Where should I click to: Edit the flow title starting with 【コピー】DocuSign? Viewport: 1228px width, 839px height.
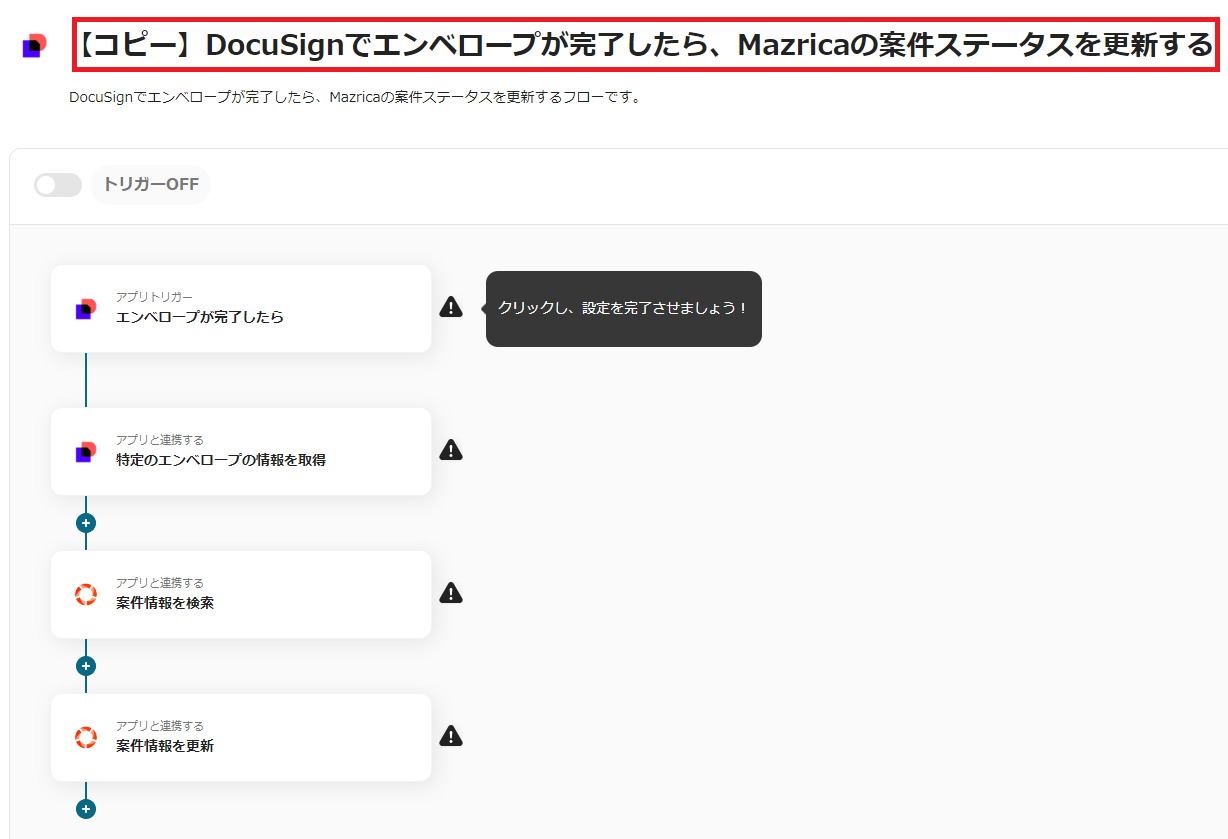[646, 45]
